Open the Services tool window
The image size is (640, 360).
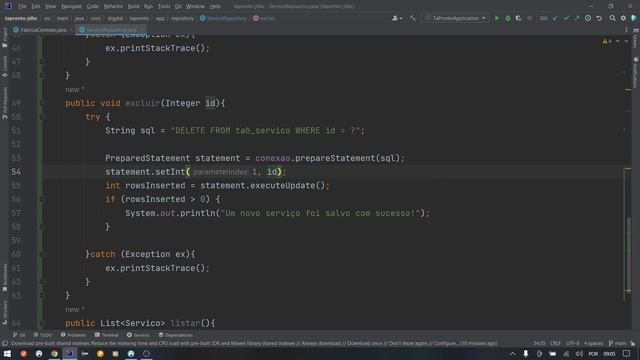[x=138, y=335]
